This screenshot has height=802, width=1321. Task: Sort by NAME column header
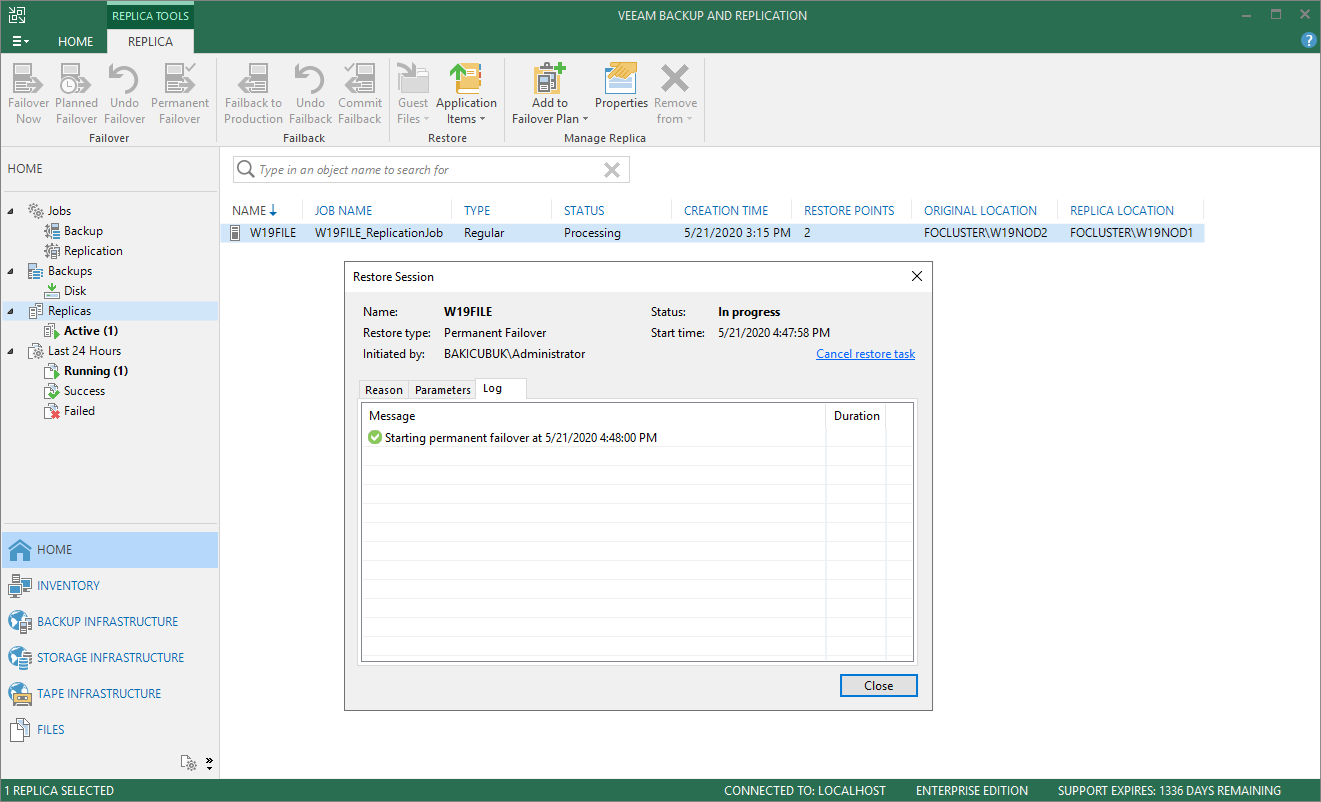[x=255, y=211]
